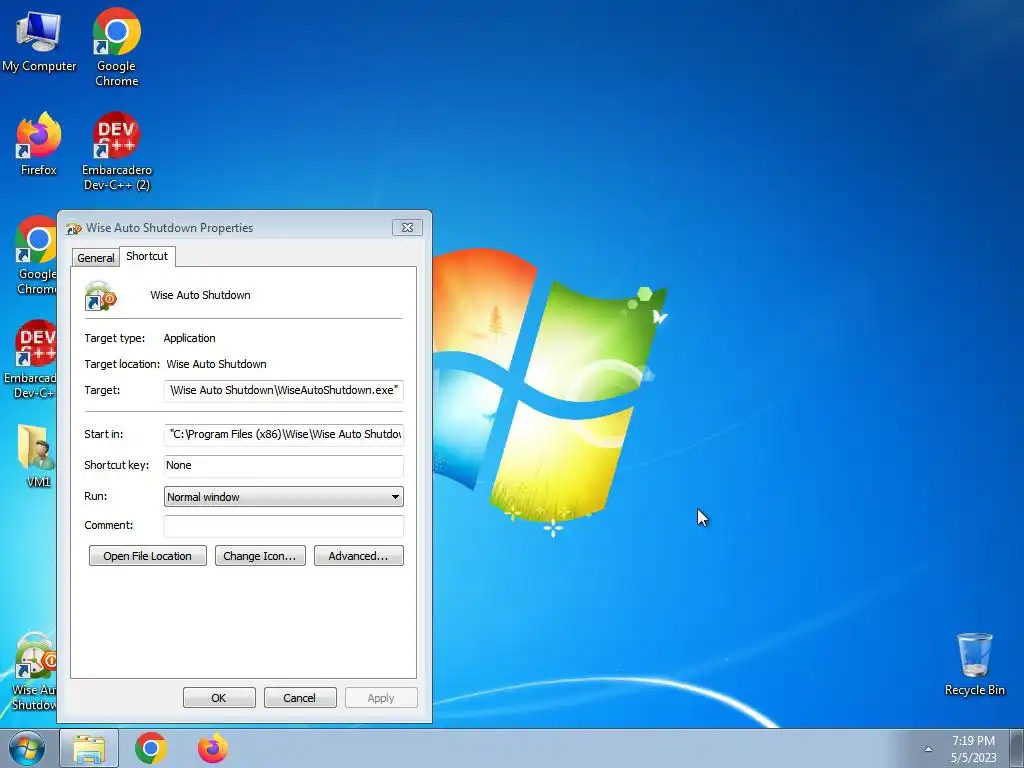Cancel the properties dialog

tap(300, 697)
